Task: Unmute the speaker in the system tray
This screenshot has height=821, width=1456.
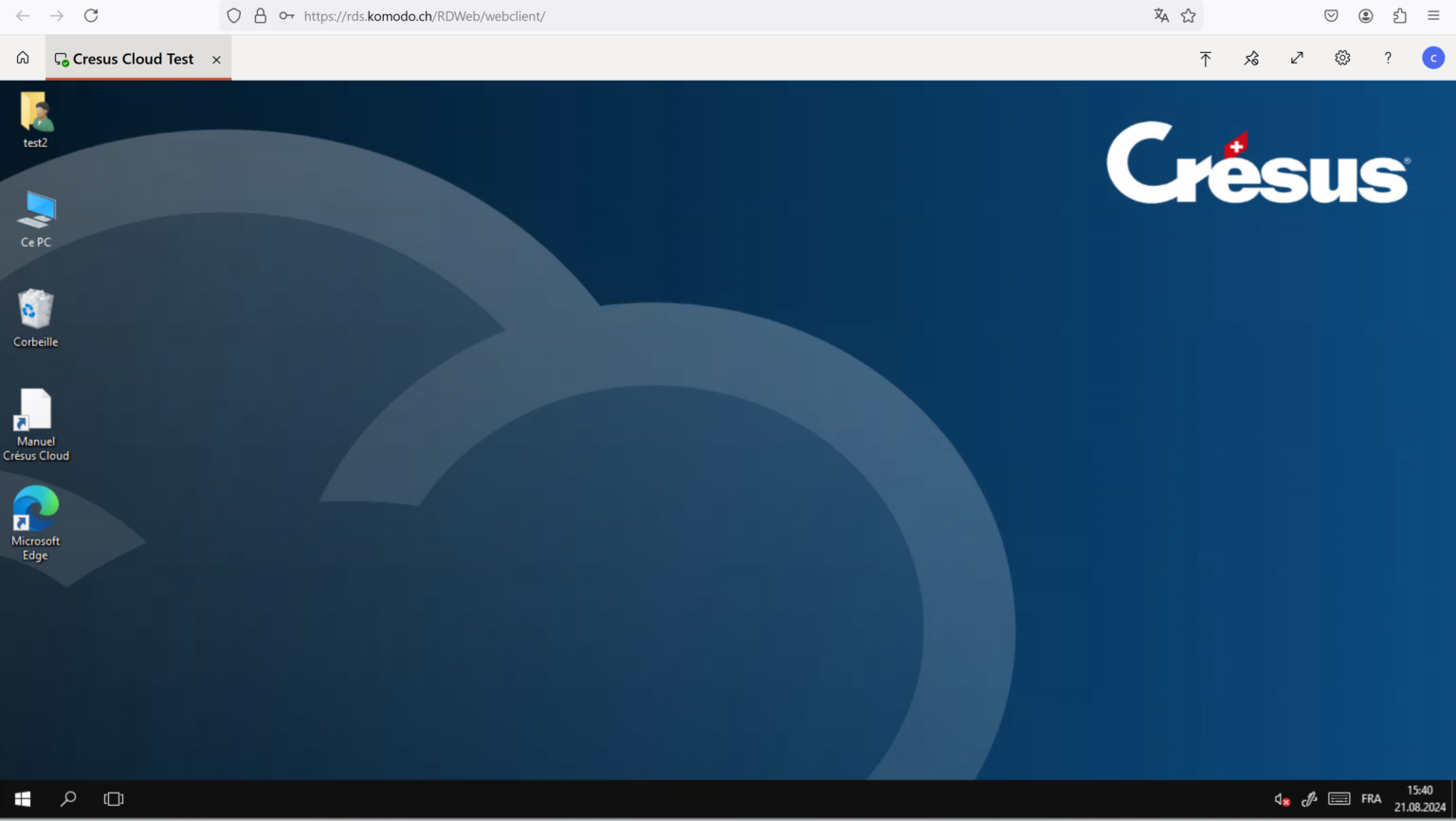Action: (x=1282, y=798)
